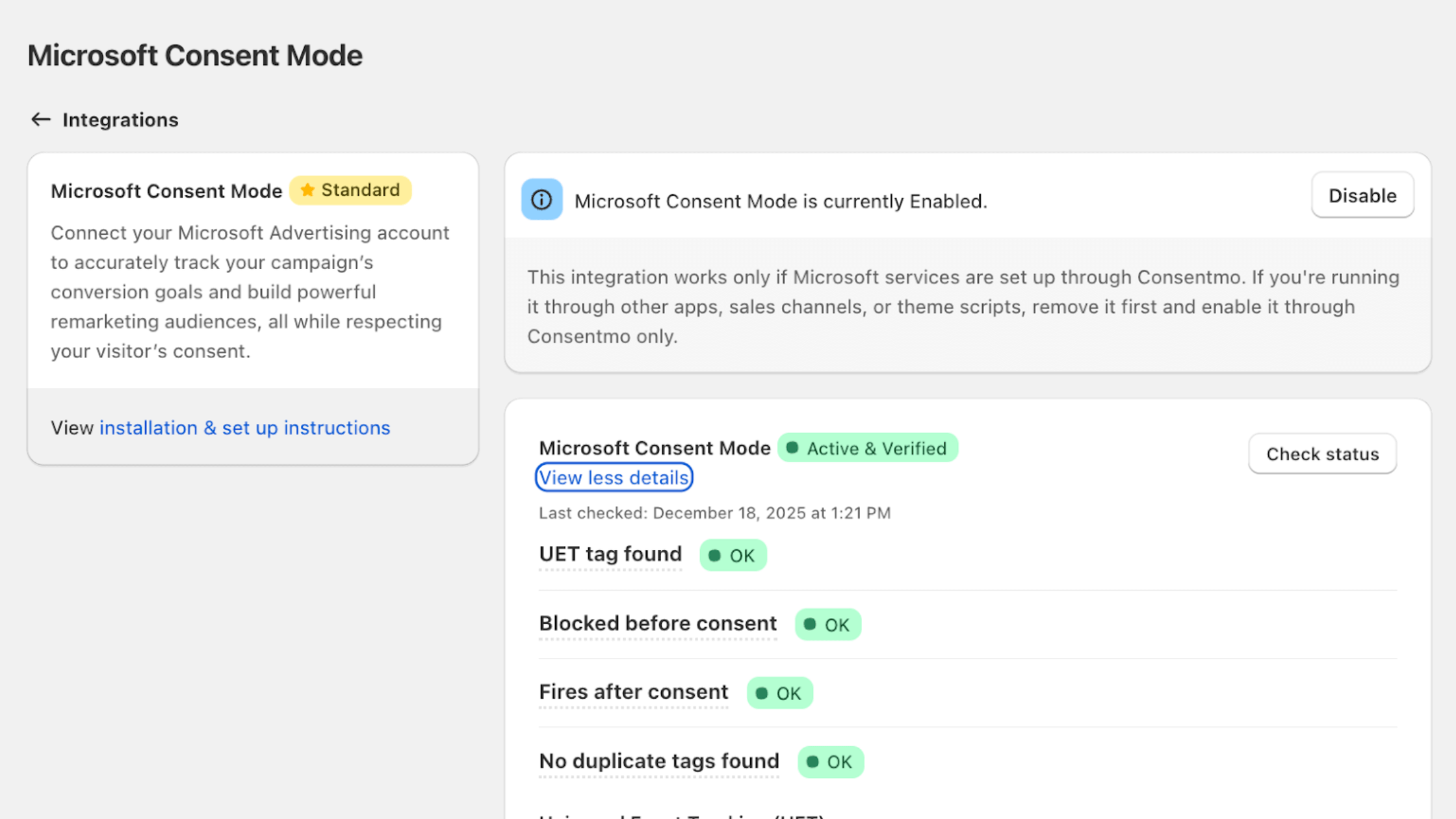
Task: Open installation & set up instructions
Action: pos(245,427)
